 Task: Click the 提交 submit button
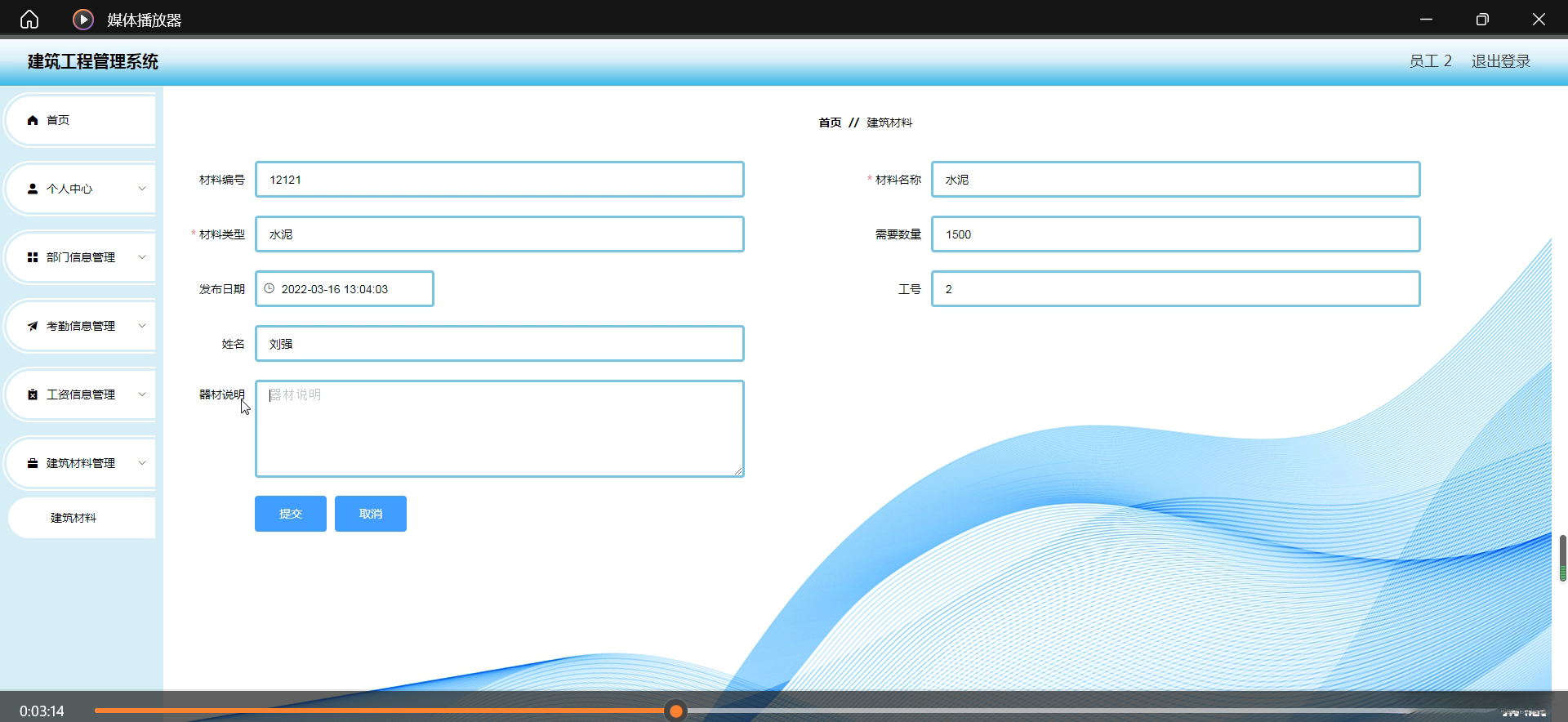point(291,514)
